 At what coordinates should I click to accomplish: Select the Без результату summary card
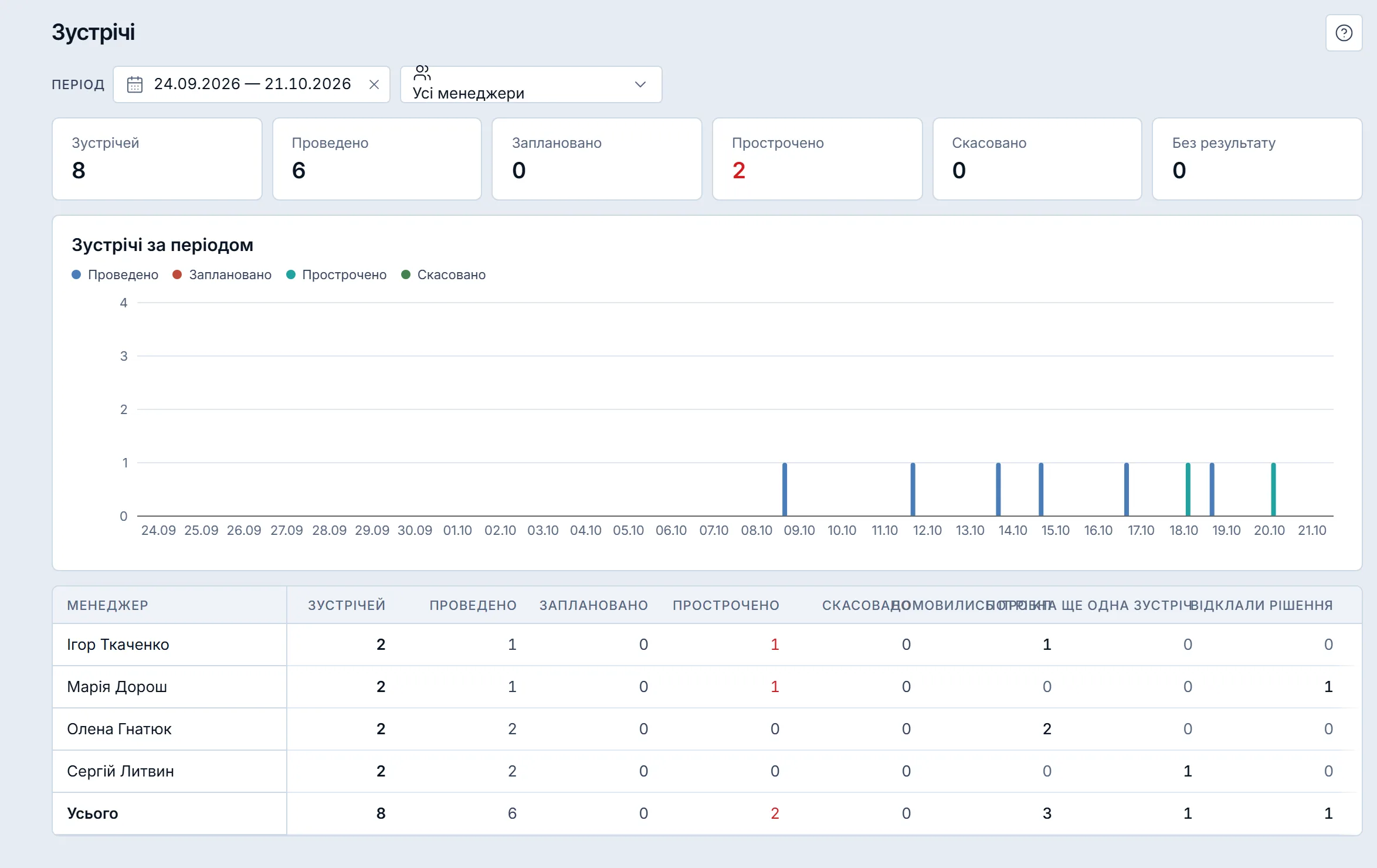click(1257, 159)
